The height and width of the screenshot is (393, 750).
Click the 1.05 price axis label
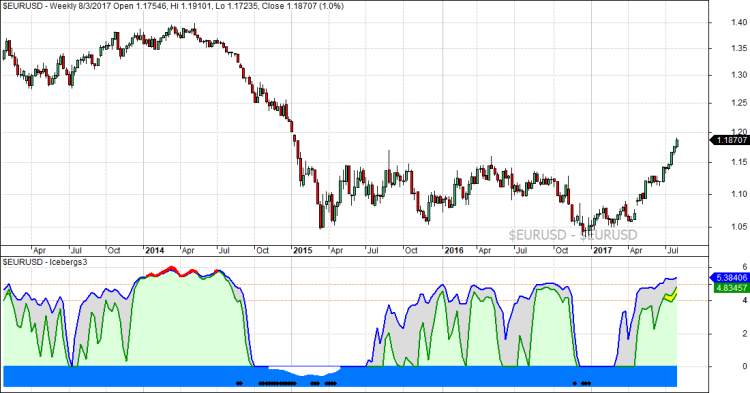pos(739,227)
